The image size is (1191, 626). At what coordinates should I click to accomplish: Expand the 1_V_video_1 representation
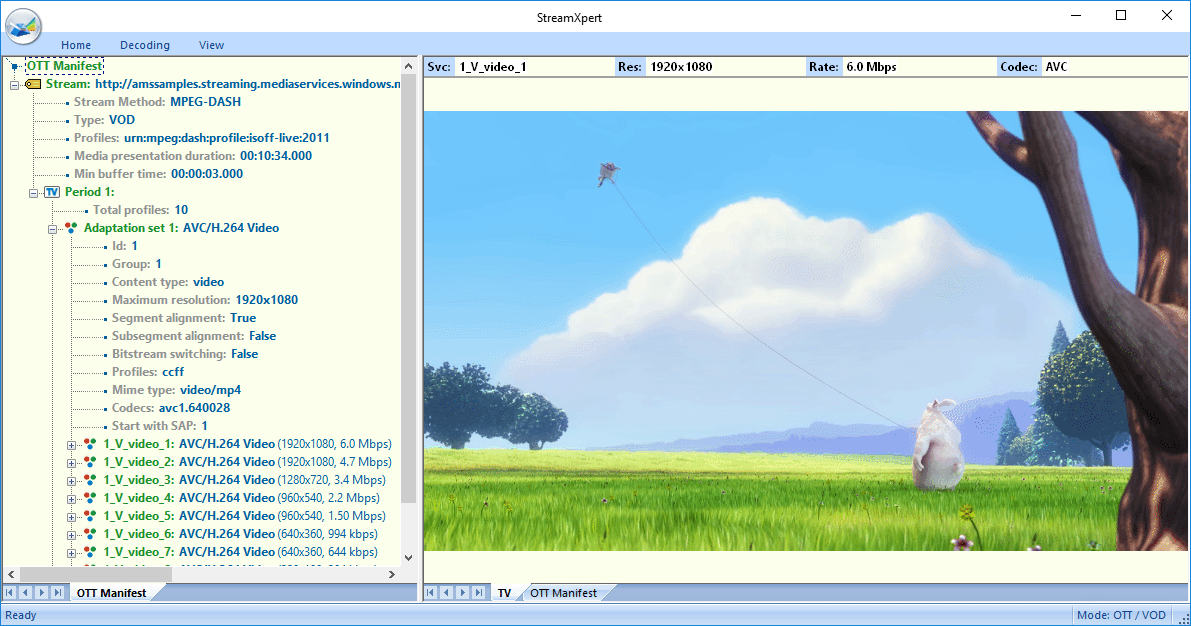coord(71,445)
